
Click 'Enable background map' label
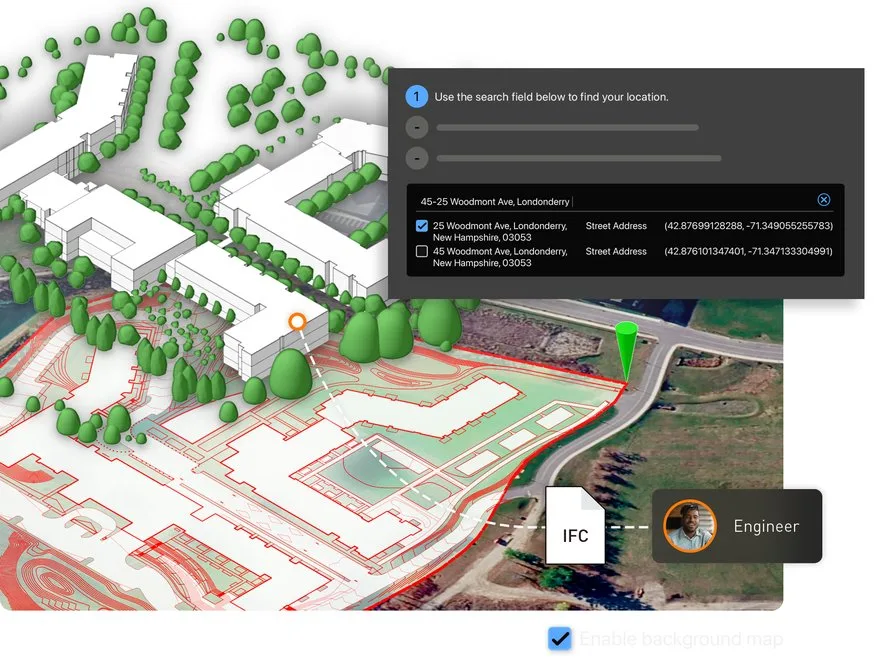[x=681, y=639]
